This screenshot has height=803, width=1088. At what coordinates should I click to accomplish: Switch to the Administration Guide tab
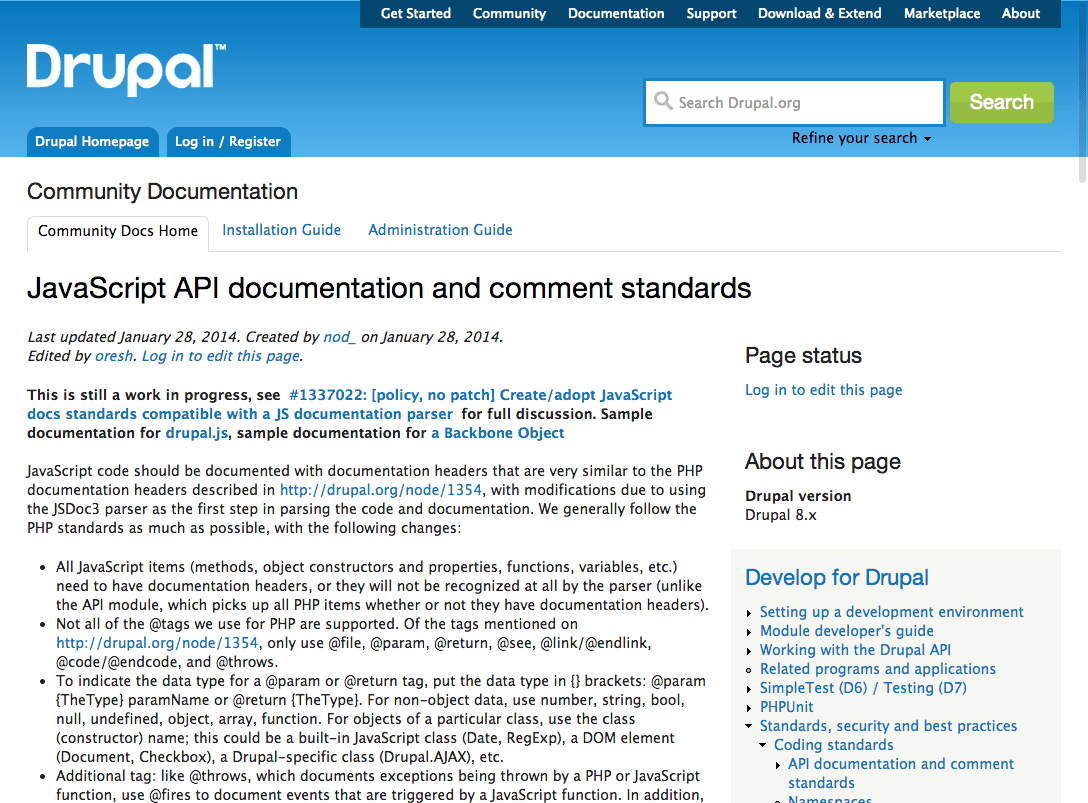coord(440,230)
